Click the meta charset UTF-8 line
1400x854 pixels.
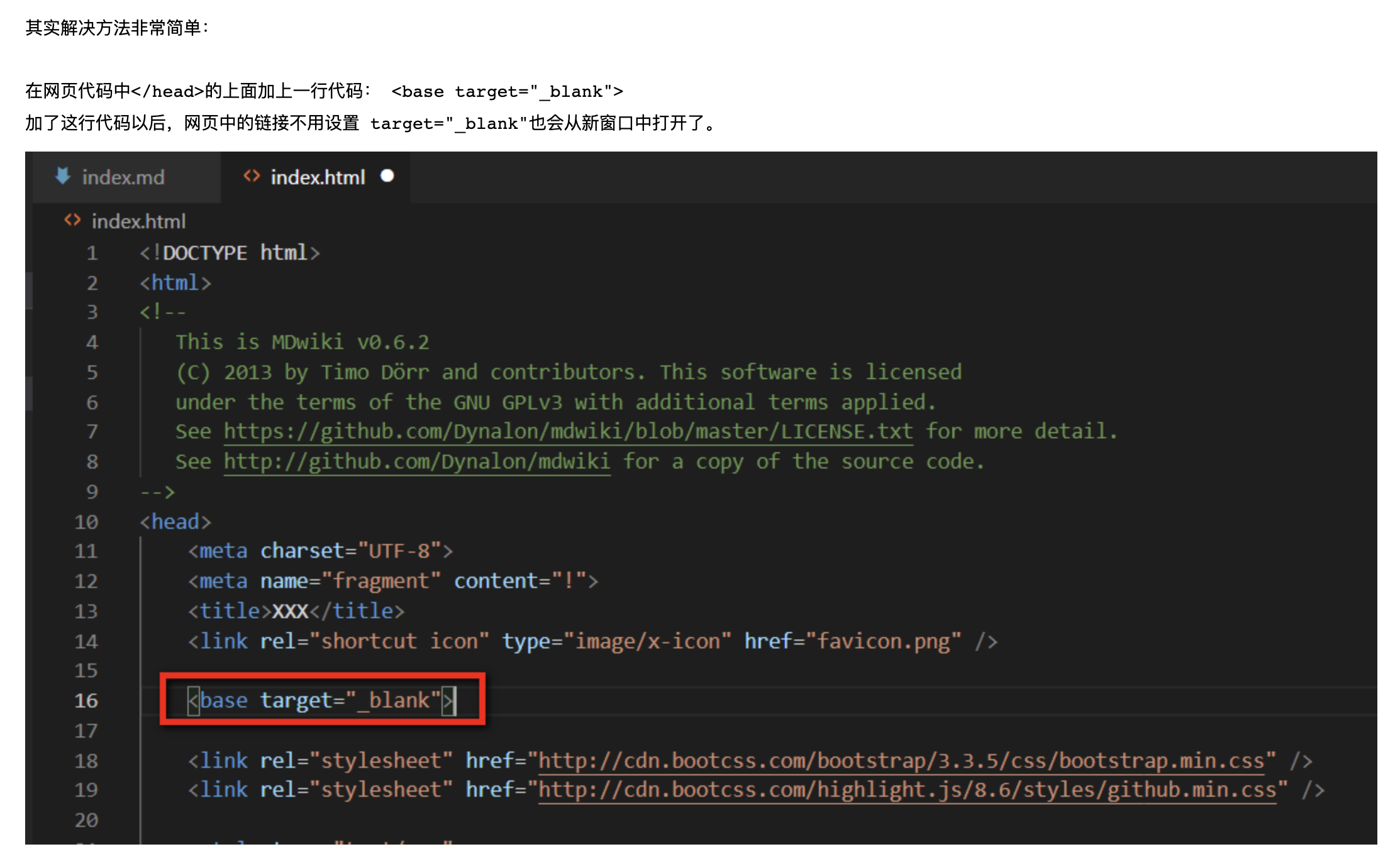[319, 550]
